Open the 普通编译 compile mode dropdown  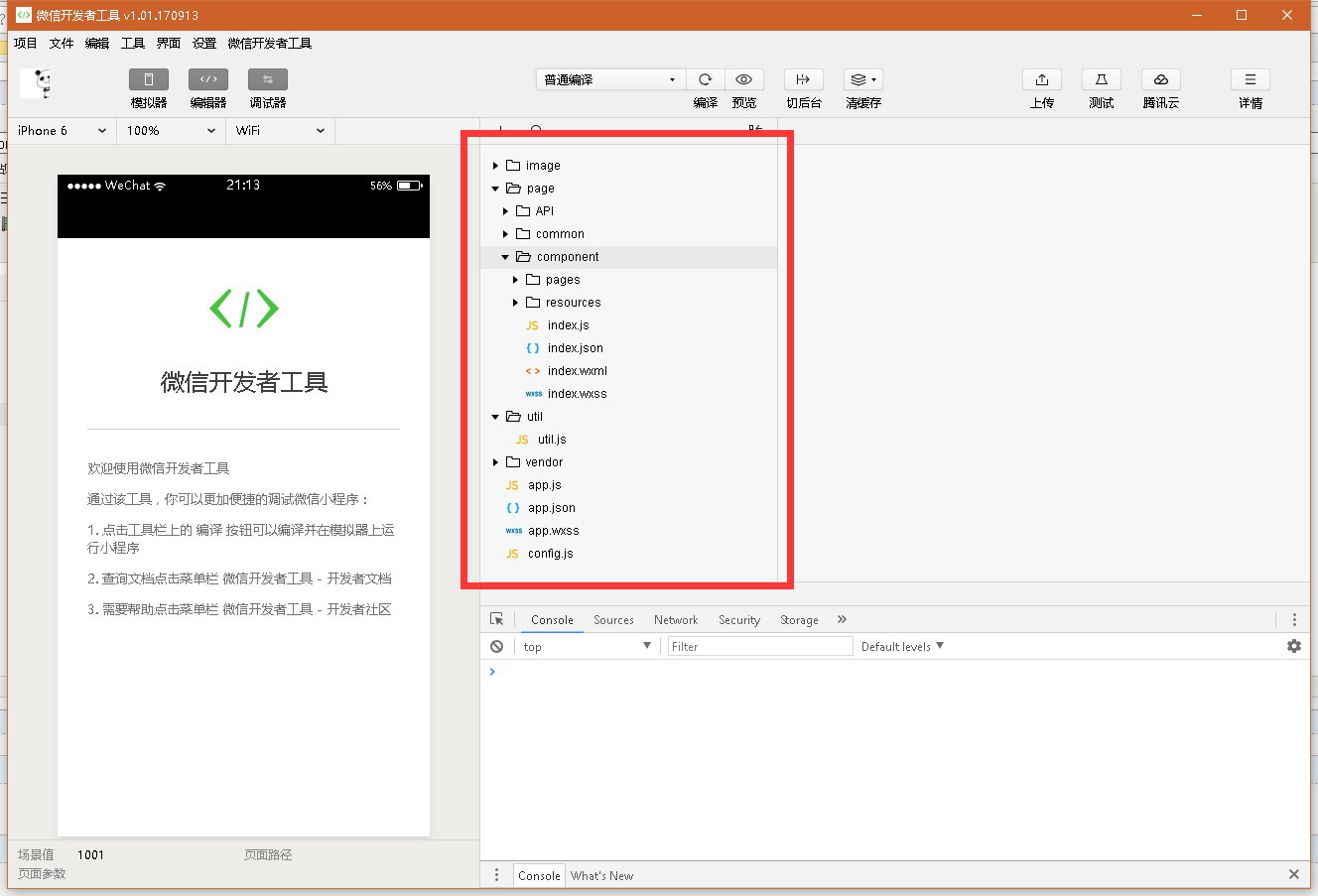(610, 79)
